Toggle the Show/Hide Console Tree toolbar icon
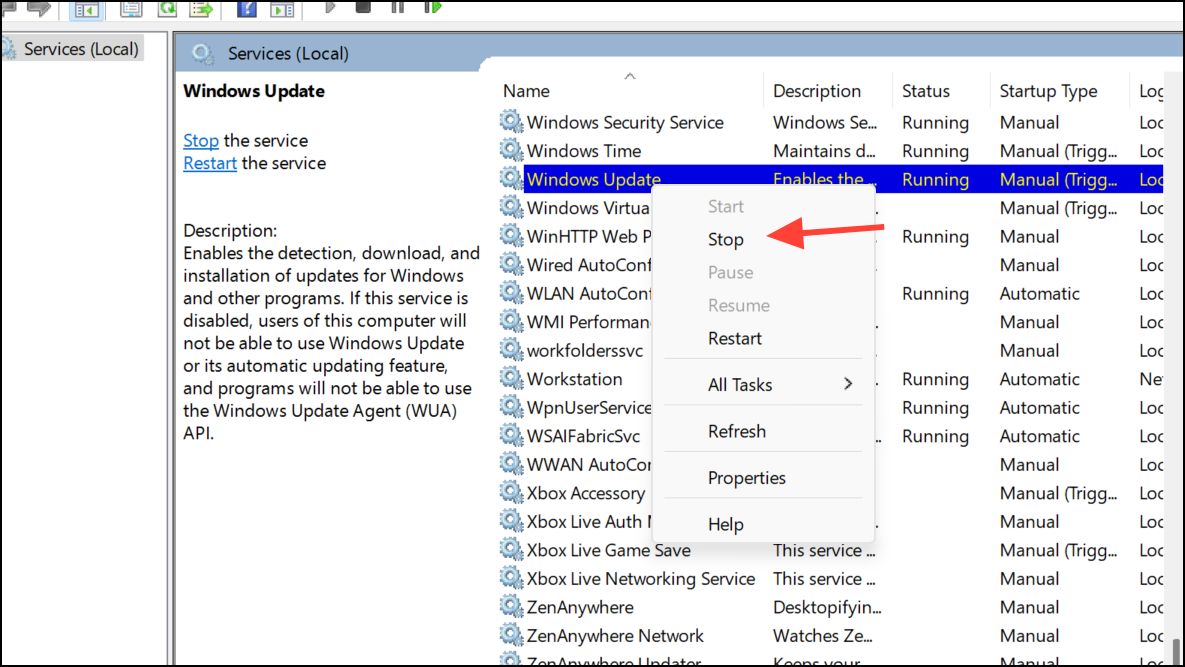1185x667 pixels. click(x=85, y=9)
